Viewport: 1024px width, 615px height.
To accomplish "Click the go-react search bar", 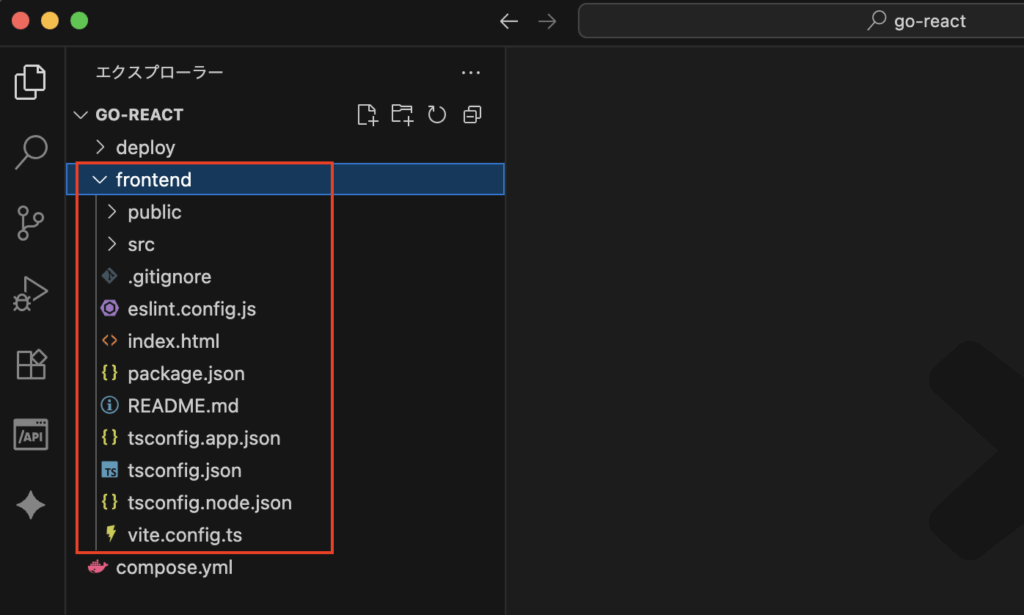I will coord(800,21).
